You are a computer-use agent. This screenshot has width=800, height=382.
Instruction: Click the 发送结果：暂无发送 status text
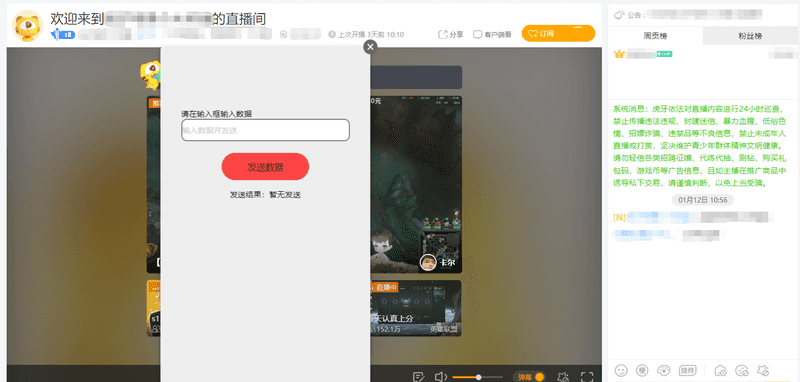pyautogui.click(x=265, y=194)
